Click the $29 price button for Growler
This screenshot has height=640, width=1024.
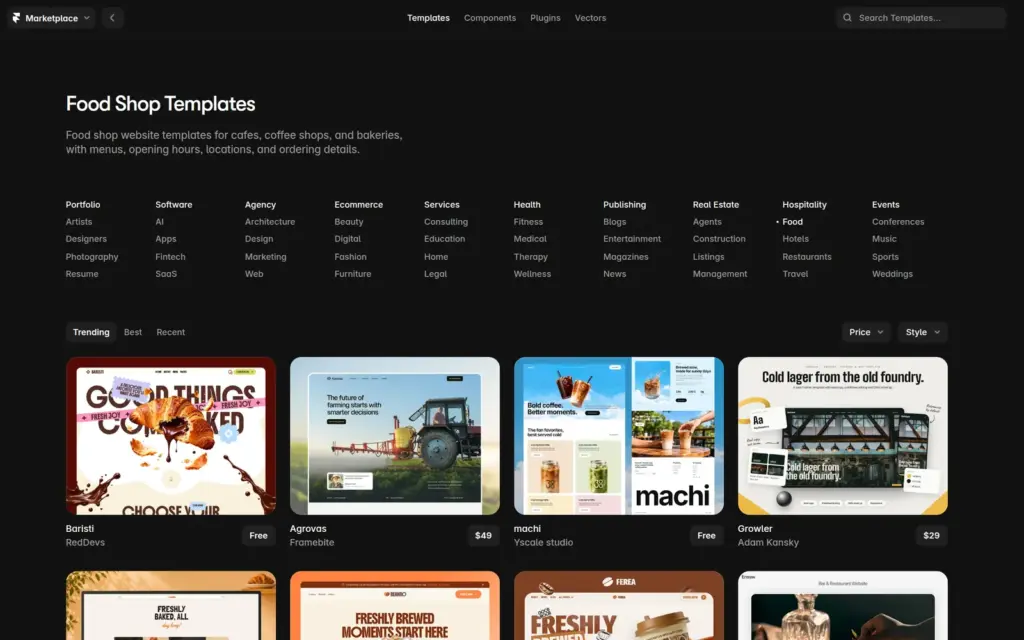[x=931, y=536]
